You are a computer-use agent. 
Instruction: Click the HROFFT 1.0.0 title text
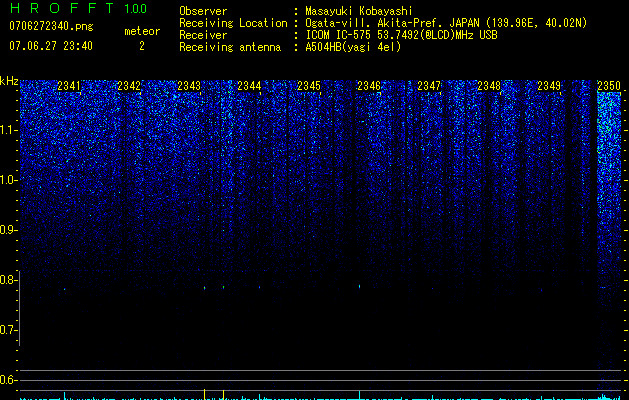click(78, 8)
